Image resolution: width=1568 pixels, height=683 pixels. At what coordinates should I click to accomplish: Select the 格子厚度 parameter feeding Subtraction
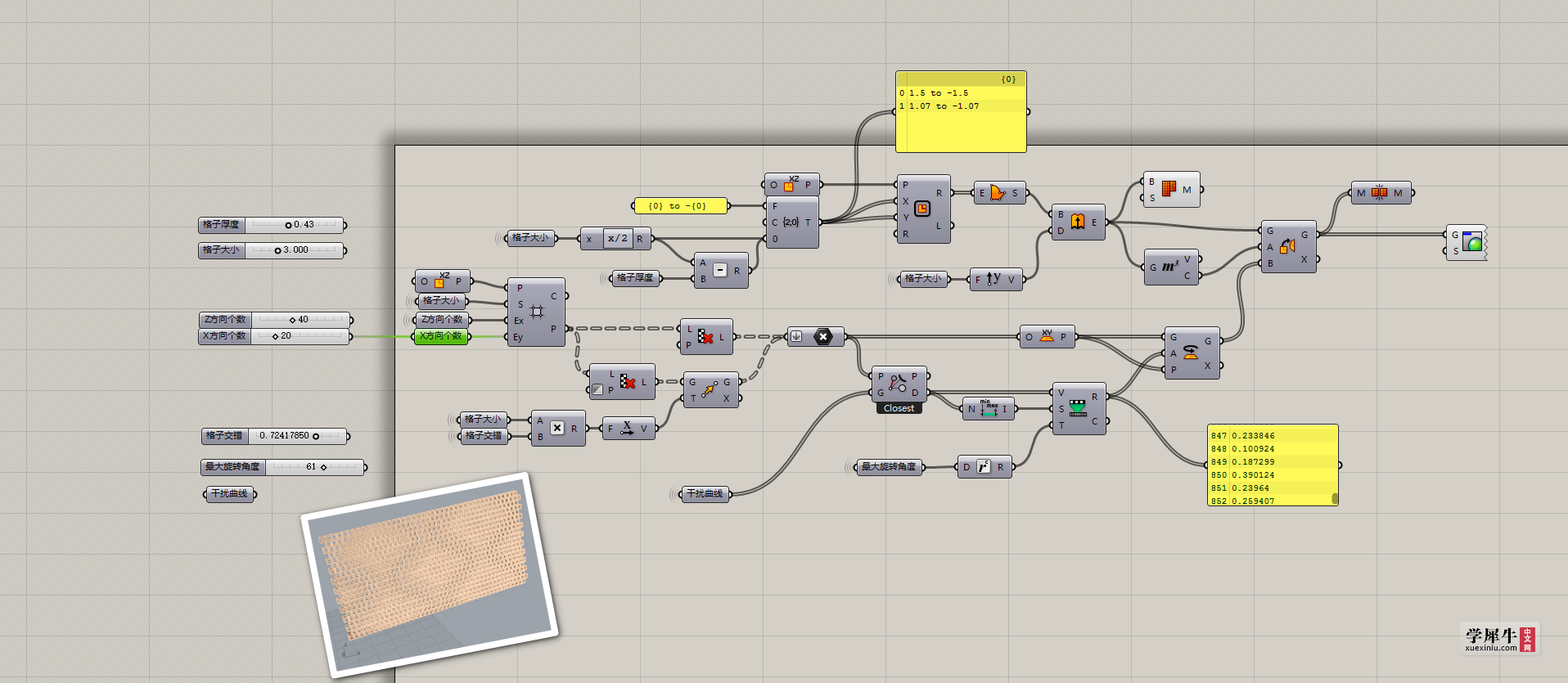point(635,278)
